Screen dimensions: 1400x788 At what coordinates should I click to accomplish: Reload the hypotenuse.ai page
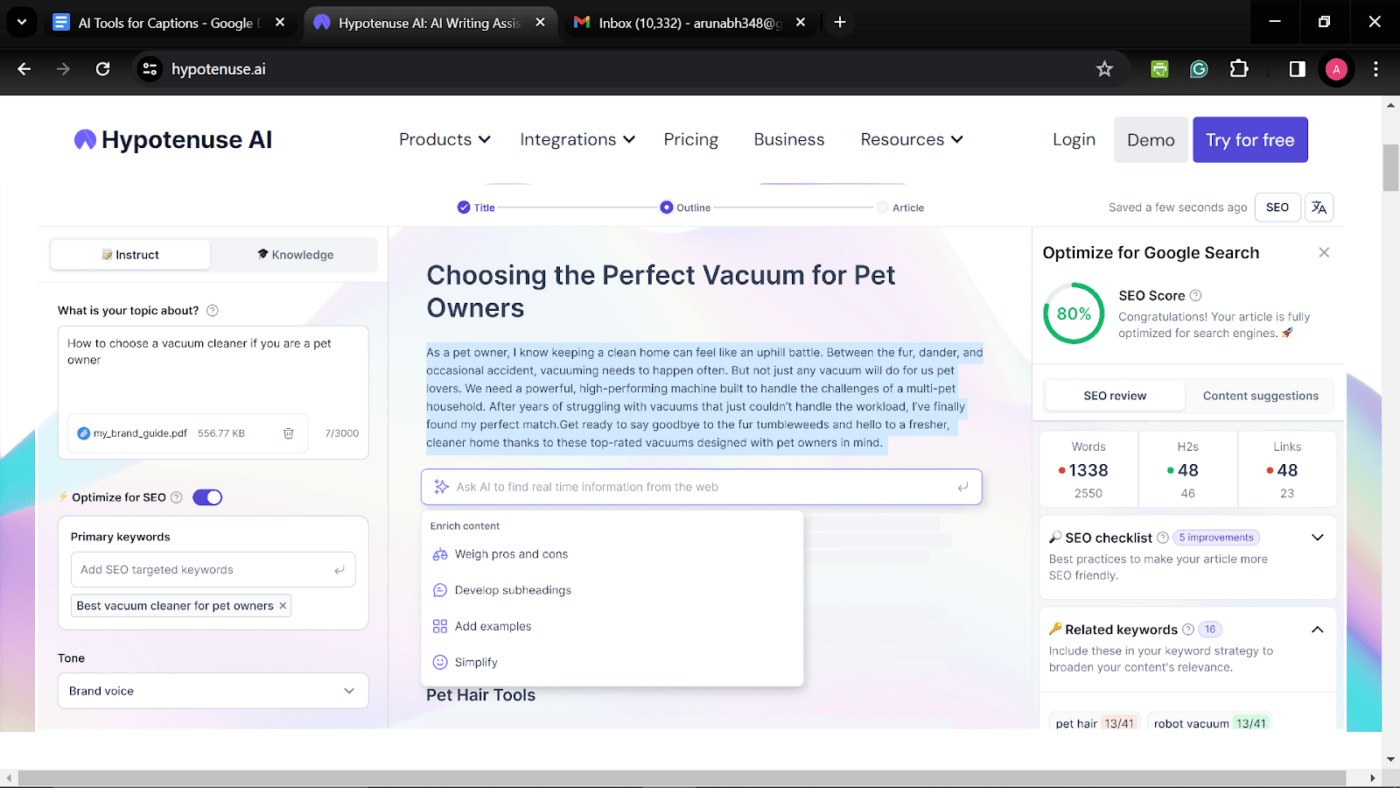102,69
